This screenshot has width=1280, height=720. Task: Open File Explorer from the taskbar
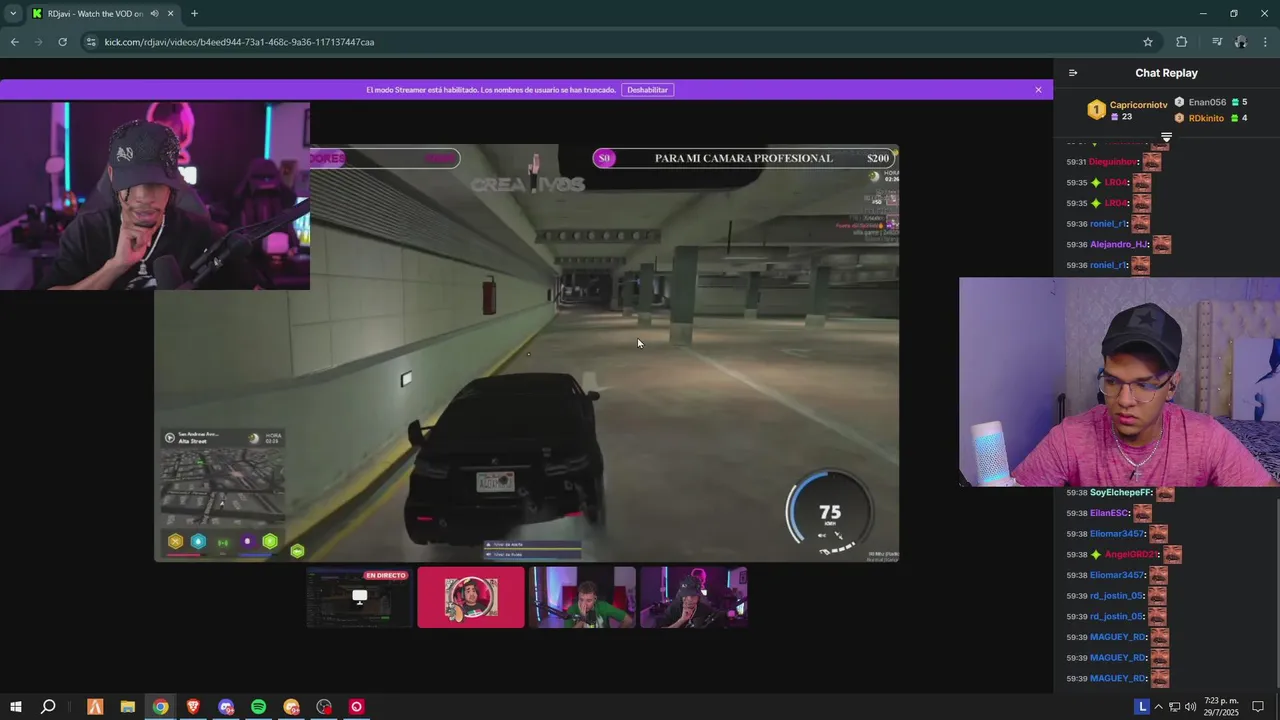pyautogui.click(x=128, y=707)
